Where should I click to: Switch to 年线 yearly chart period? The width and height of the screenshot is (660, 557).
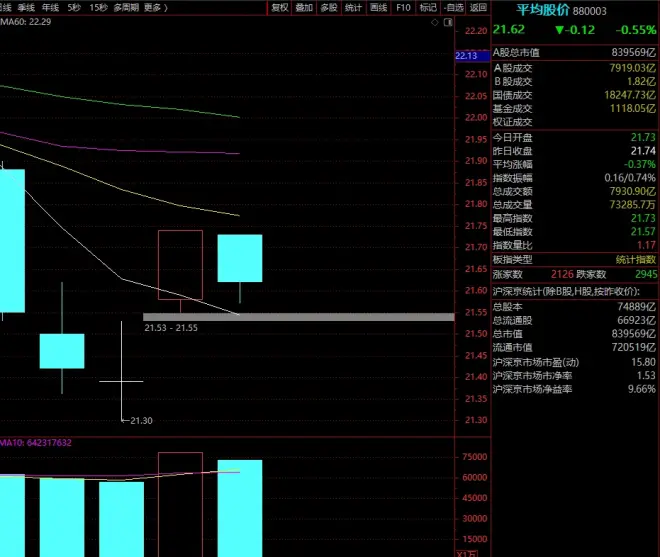[x=50, y=7]
